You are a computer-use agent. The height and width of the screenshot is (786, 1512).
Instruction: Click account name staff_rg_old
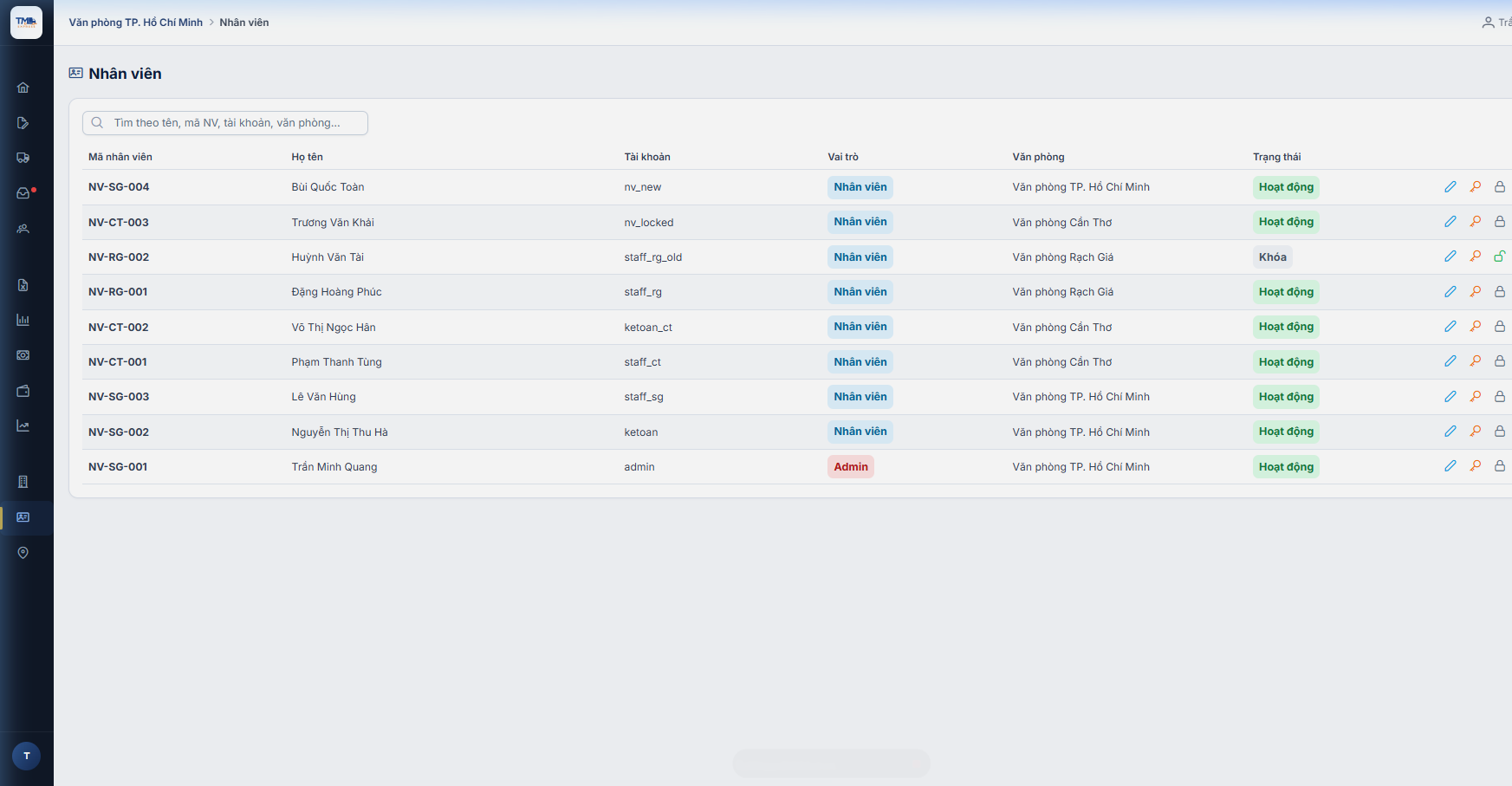pyautogui.click(x=653, y=257)
